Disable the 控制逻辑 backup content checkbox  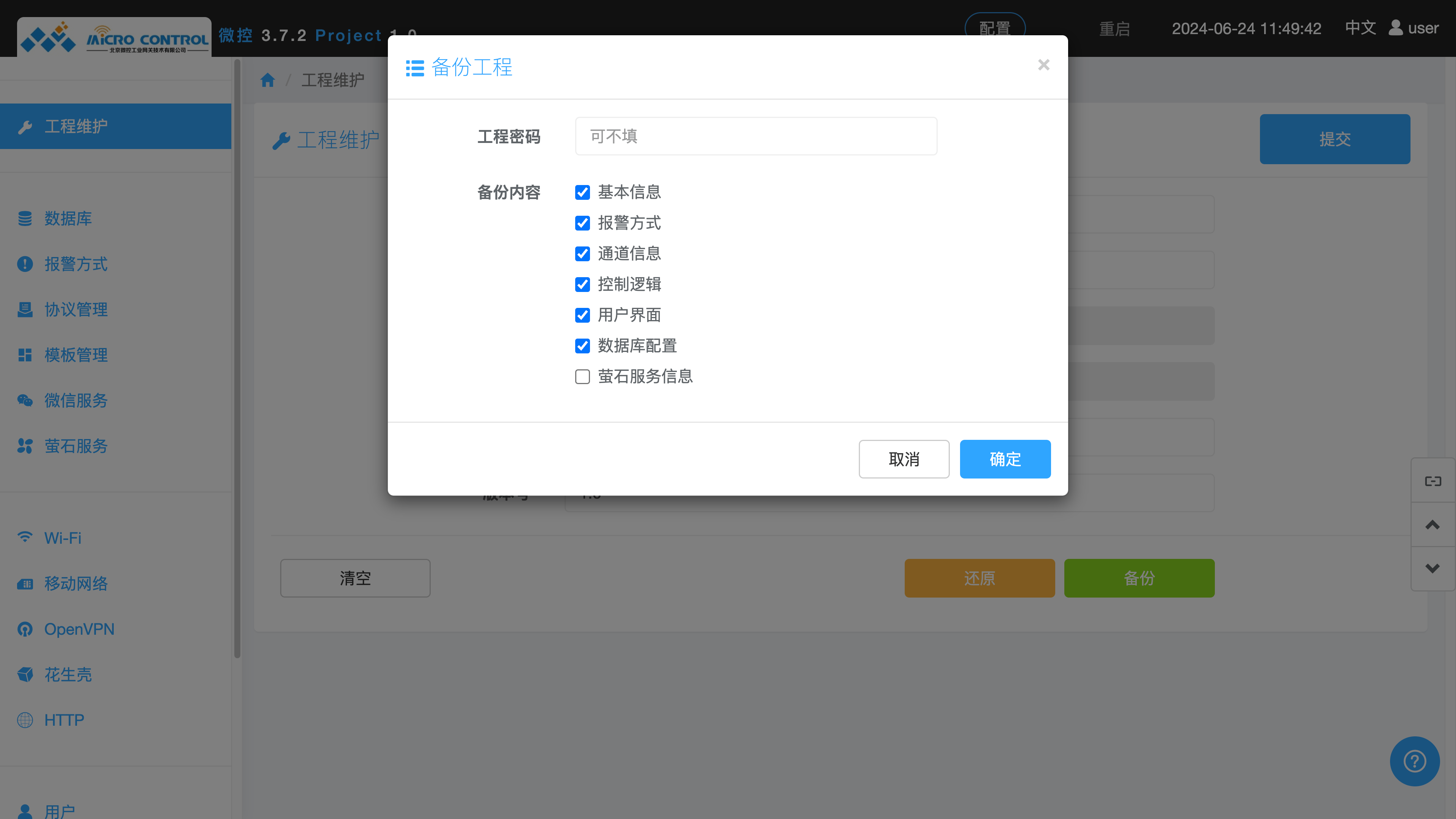coord(582,284)
